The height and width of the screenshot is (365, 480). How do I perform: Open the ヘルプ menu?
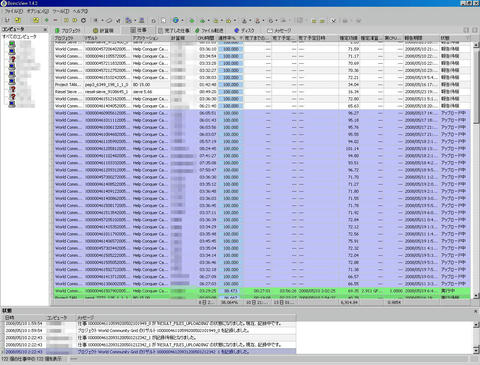(80, 11)
